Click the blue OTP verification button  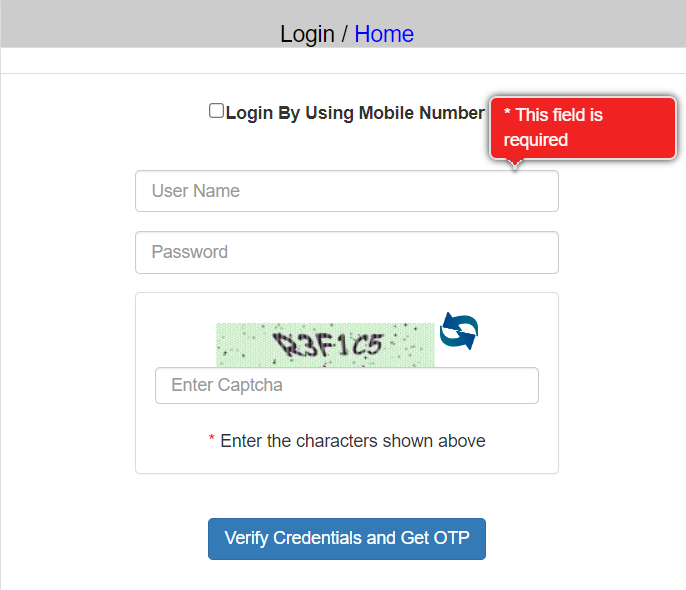pos(347,539)
